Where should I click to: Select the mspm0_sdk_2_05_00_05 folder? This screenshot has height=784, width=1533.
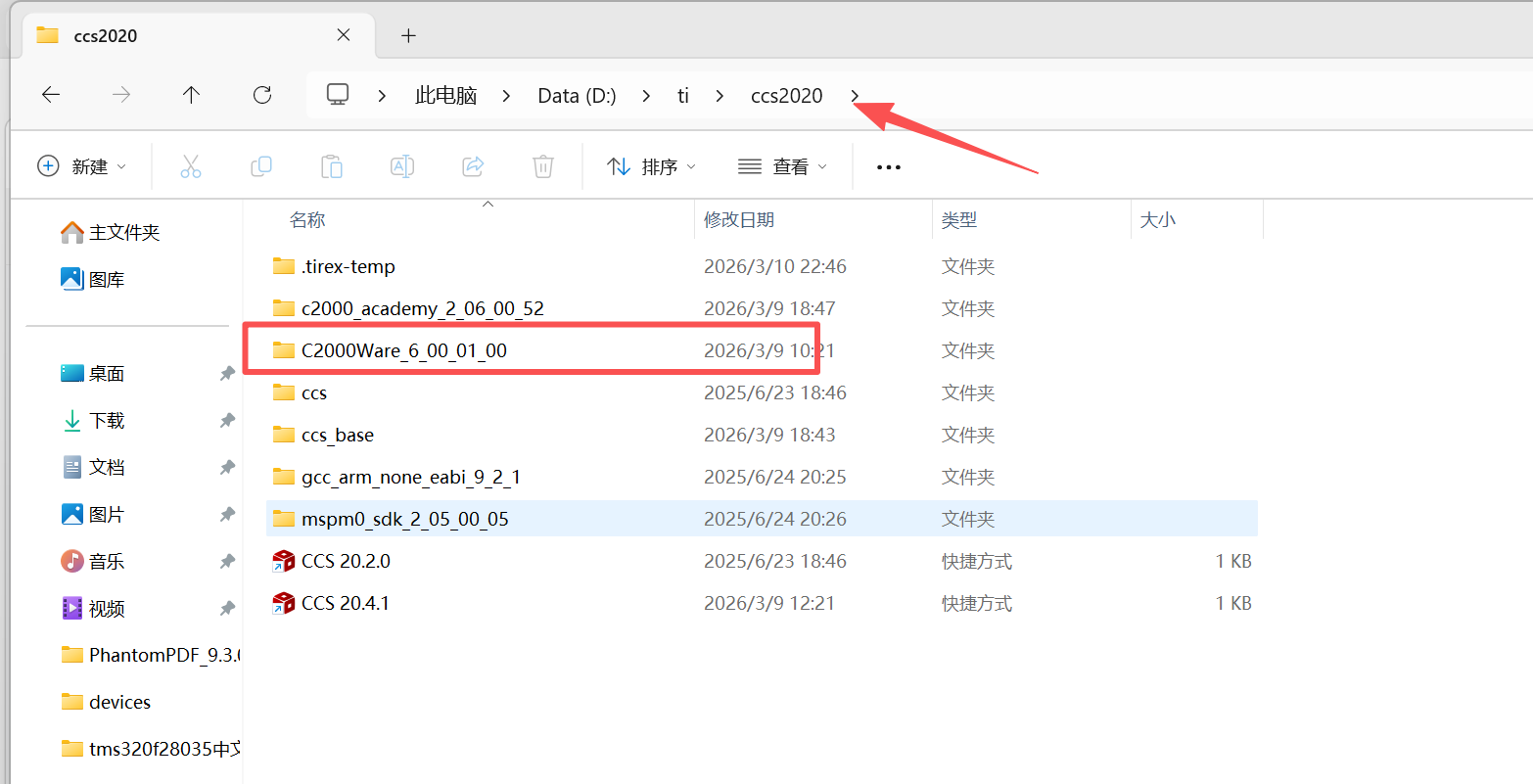pyautogui.click(x=762, y=519)
